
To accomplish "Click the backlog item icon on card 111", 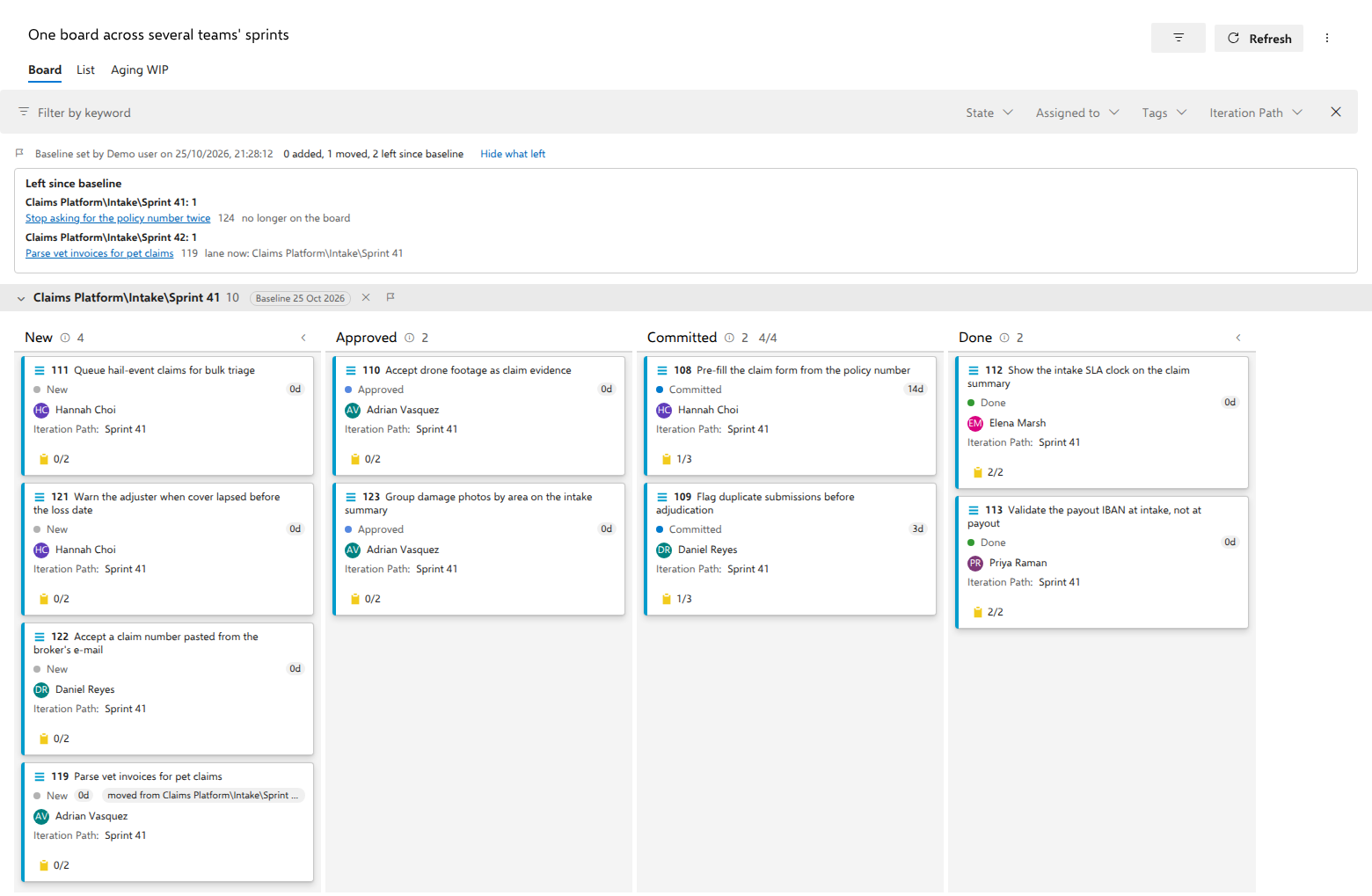I will 40,370.
